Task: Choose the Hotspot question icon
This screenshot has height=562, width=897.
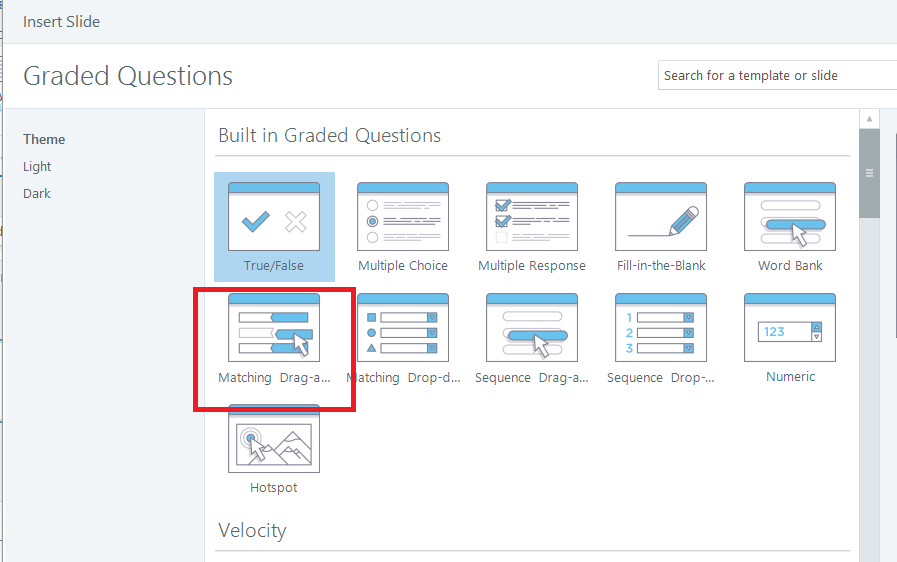Action: click(274, 438)
